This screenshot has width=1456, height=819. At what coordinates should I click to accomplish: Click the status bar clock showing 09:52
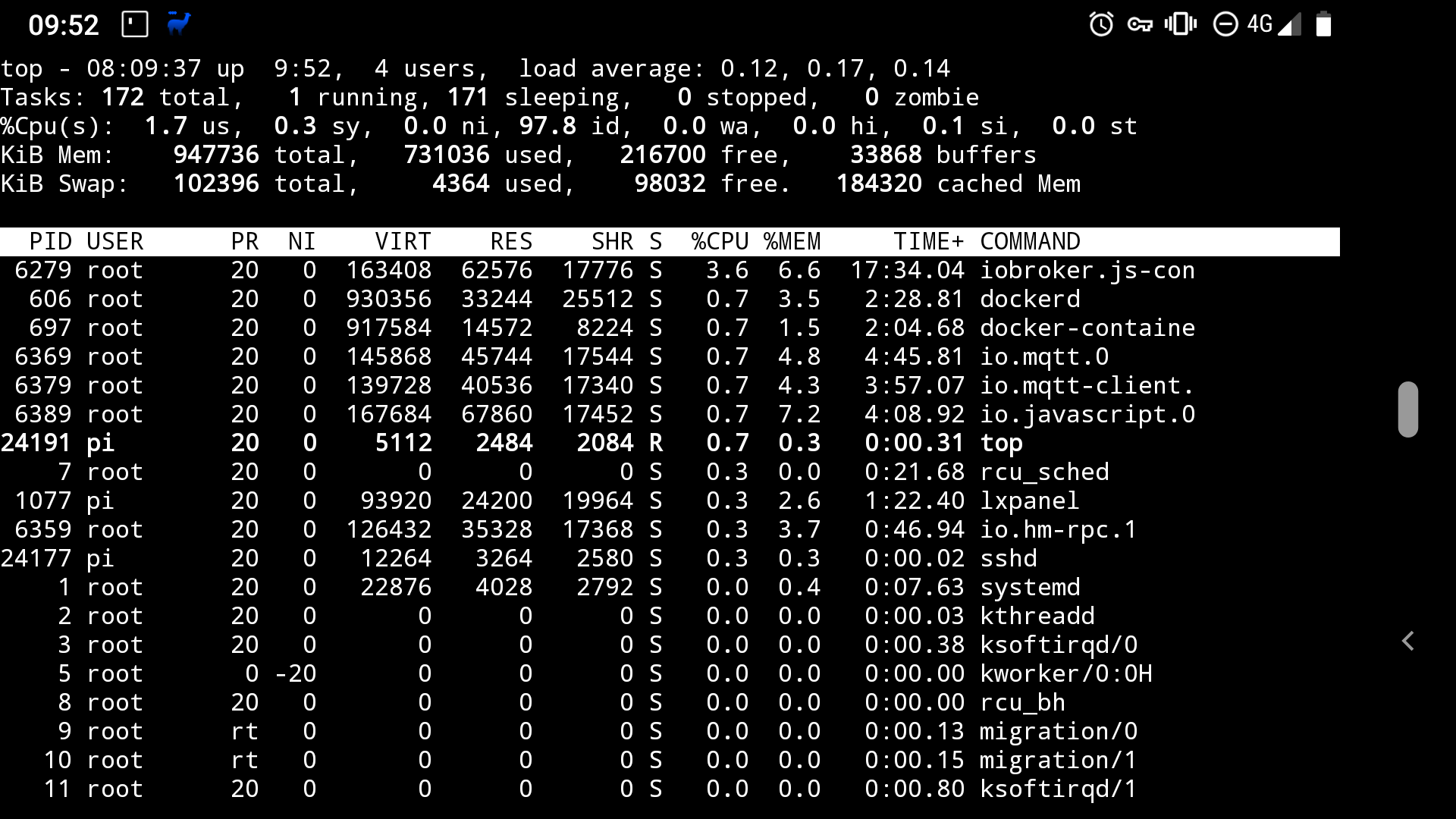pyautogui.click(x=64, y=25)
